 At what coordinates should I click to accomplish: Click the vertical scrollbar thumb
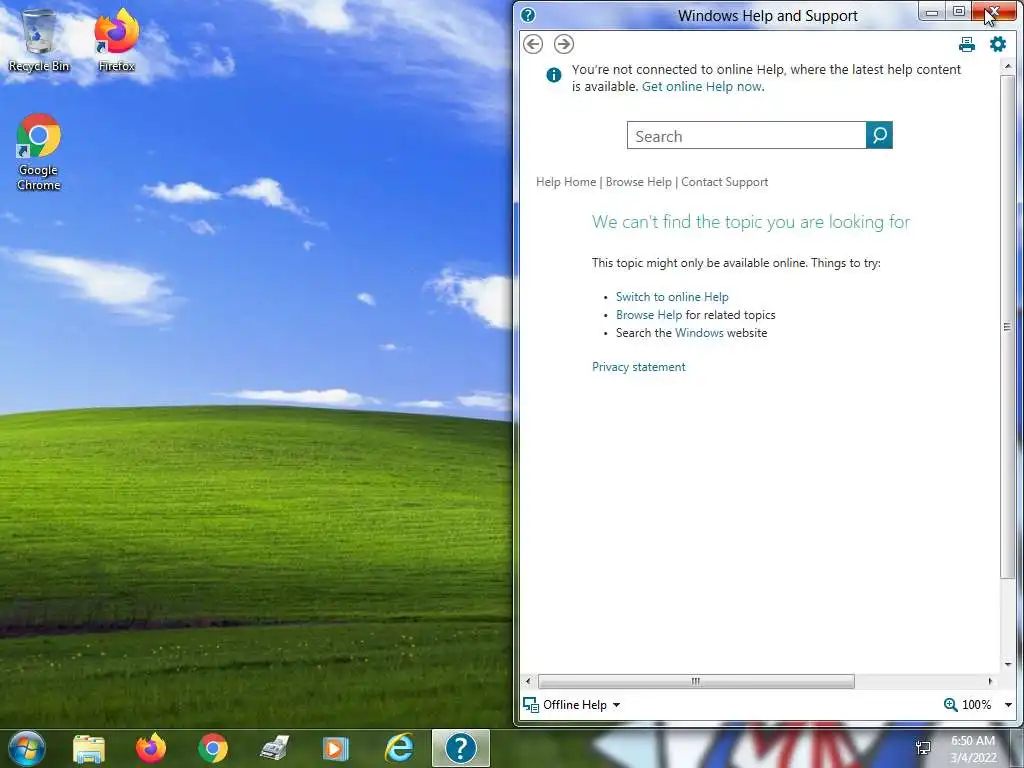click(x=1007, y=327)
